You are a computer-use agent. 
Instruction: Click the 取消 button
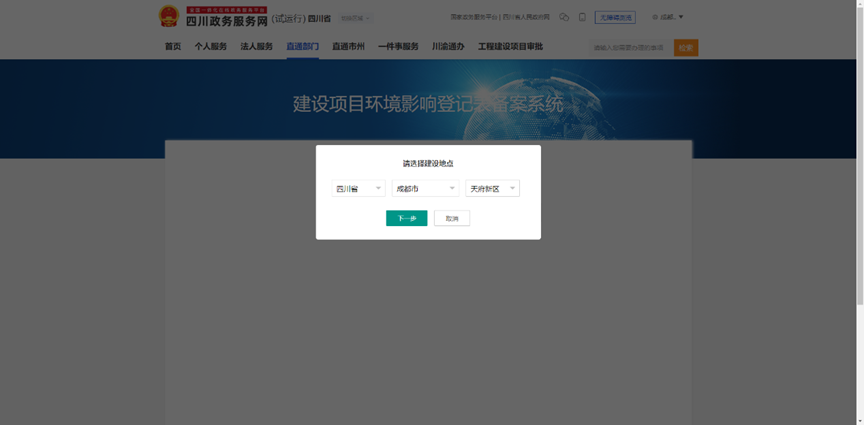(x=452, y=218)
